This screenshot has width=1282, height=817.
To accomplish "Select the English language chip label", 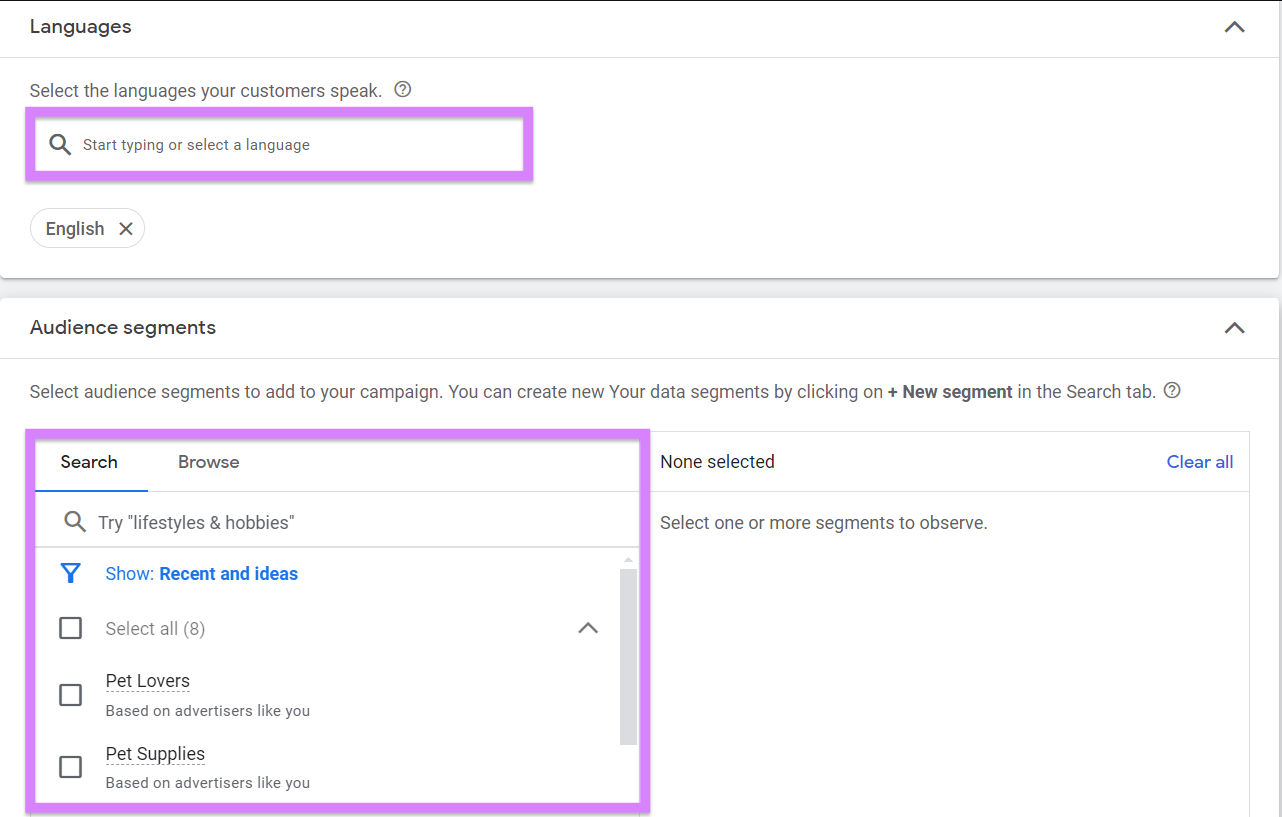I will (x=75, y=229).
